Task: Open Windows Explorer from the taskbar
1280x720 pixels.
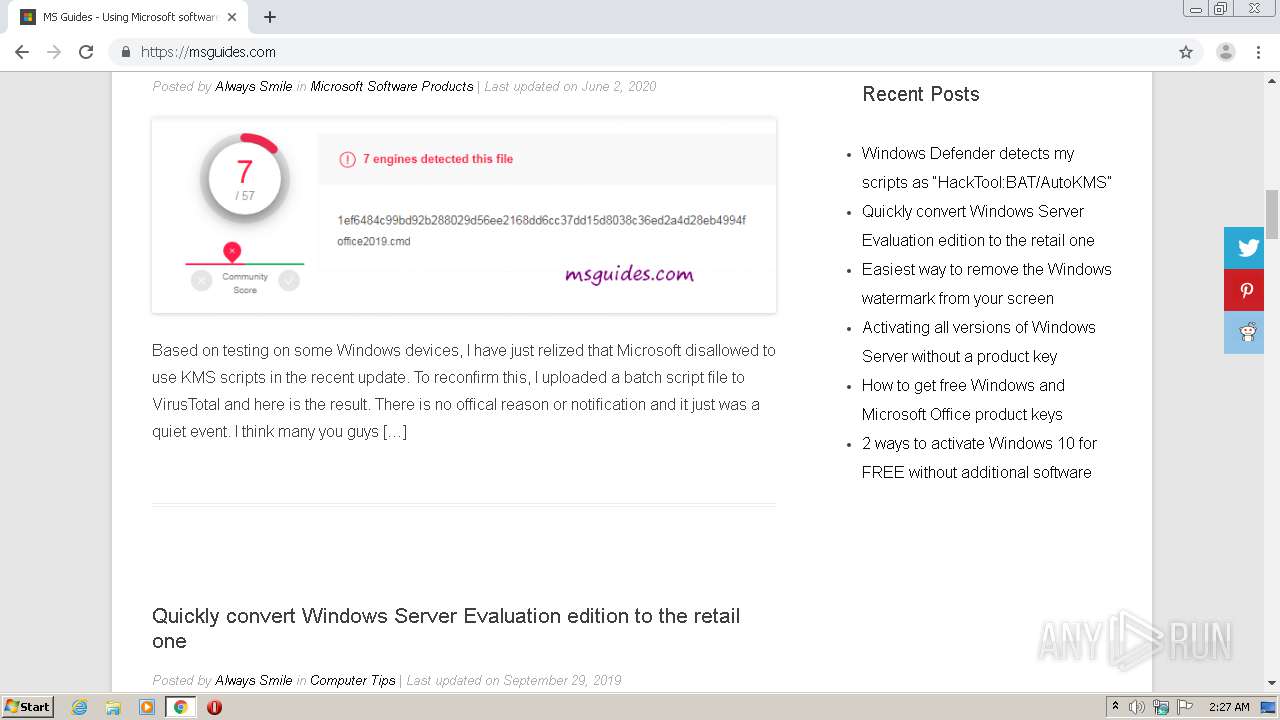Action: (113, 707)
